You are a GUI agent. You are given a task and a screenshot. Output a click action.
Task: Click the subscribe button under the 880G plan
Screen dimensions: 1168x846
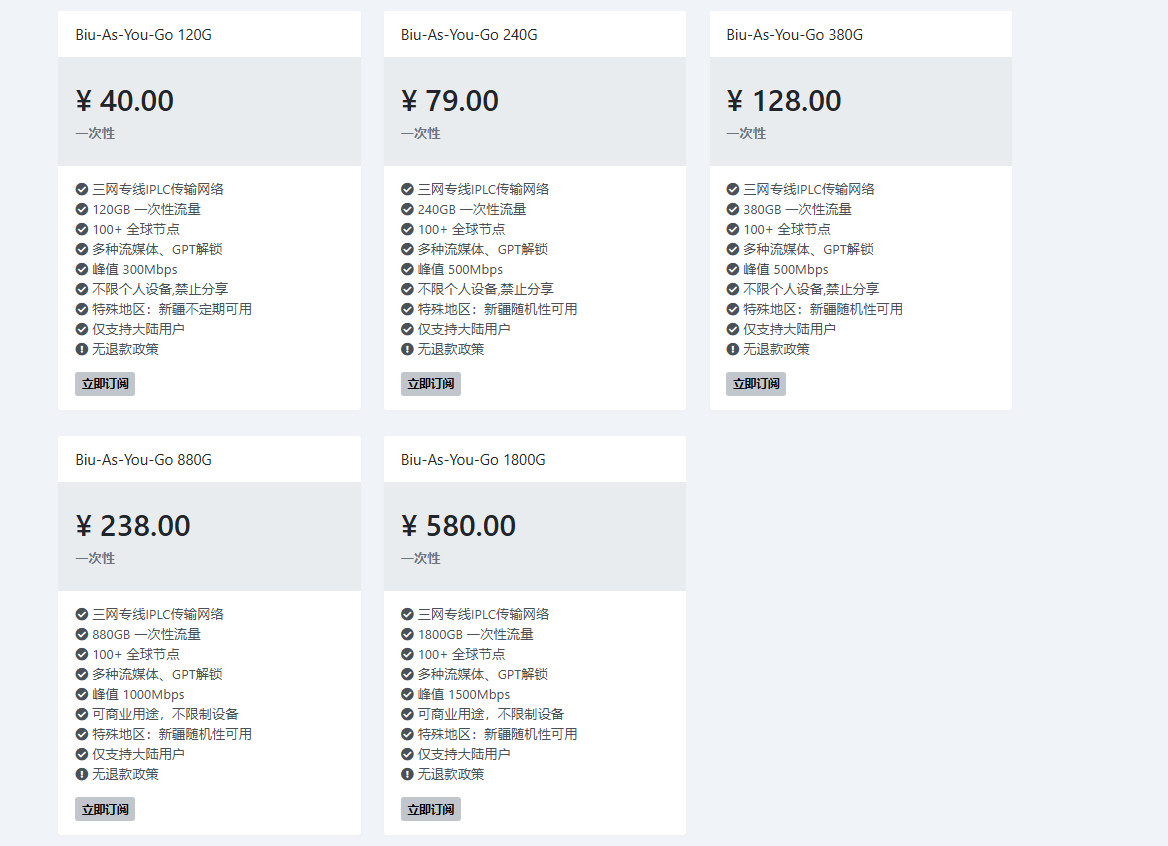click(105, 809)
